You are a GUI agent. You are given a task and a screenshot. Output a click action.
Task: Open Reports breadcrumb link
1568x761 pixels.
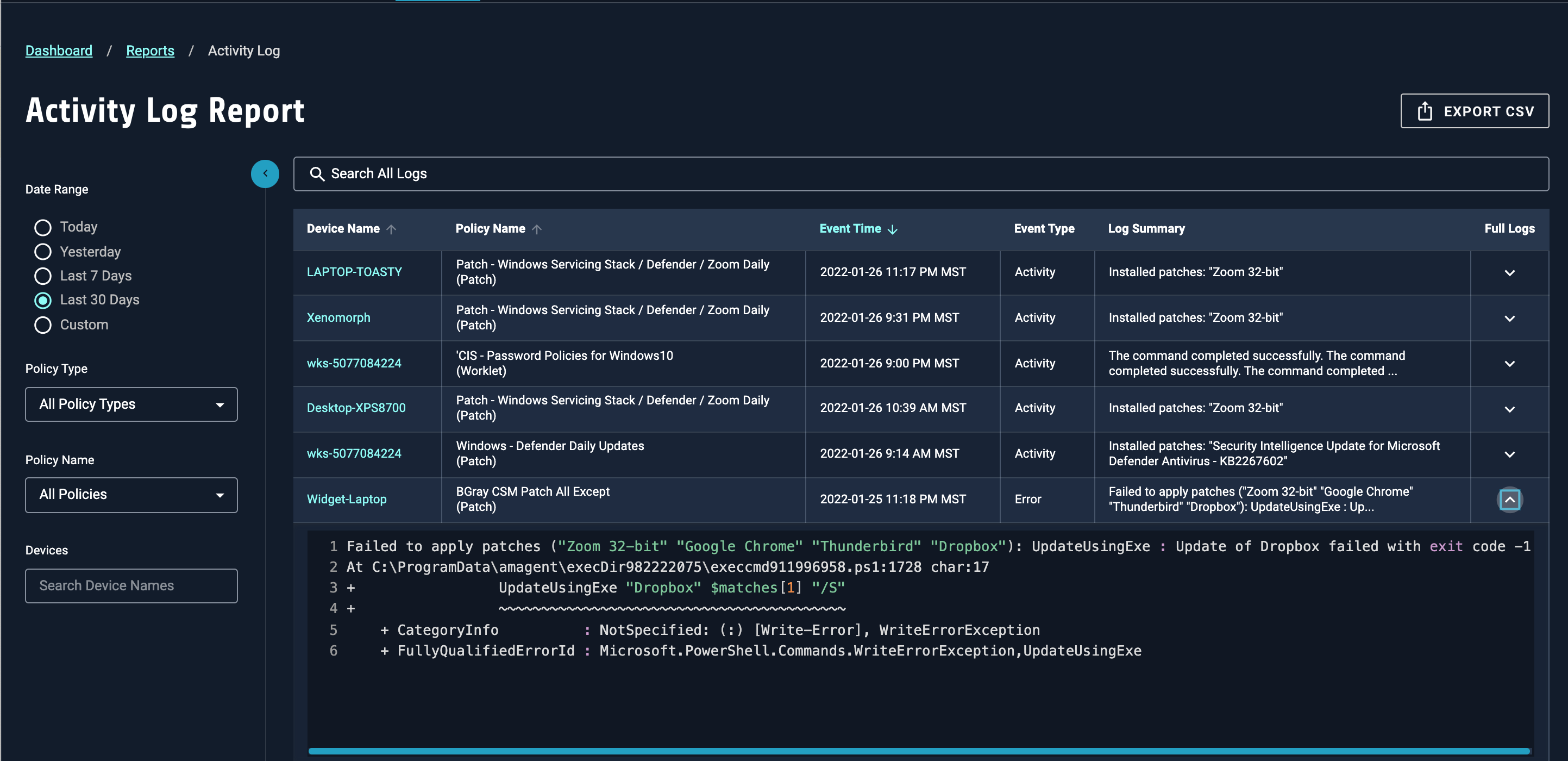150,51
